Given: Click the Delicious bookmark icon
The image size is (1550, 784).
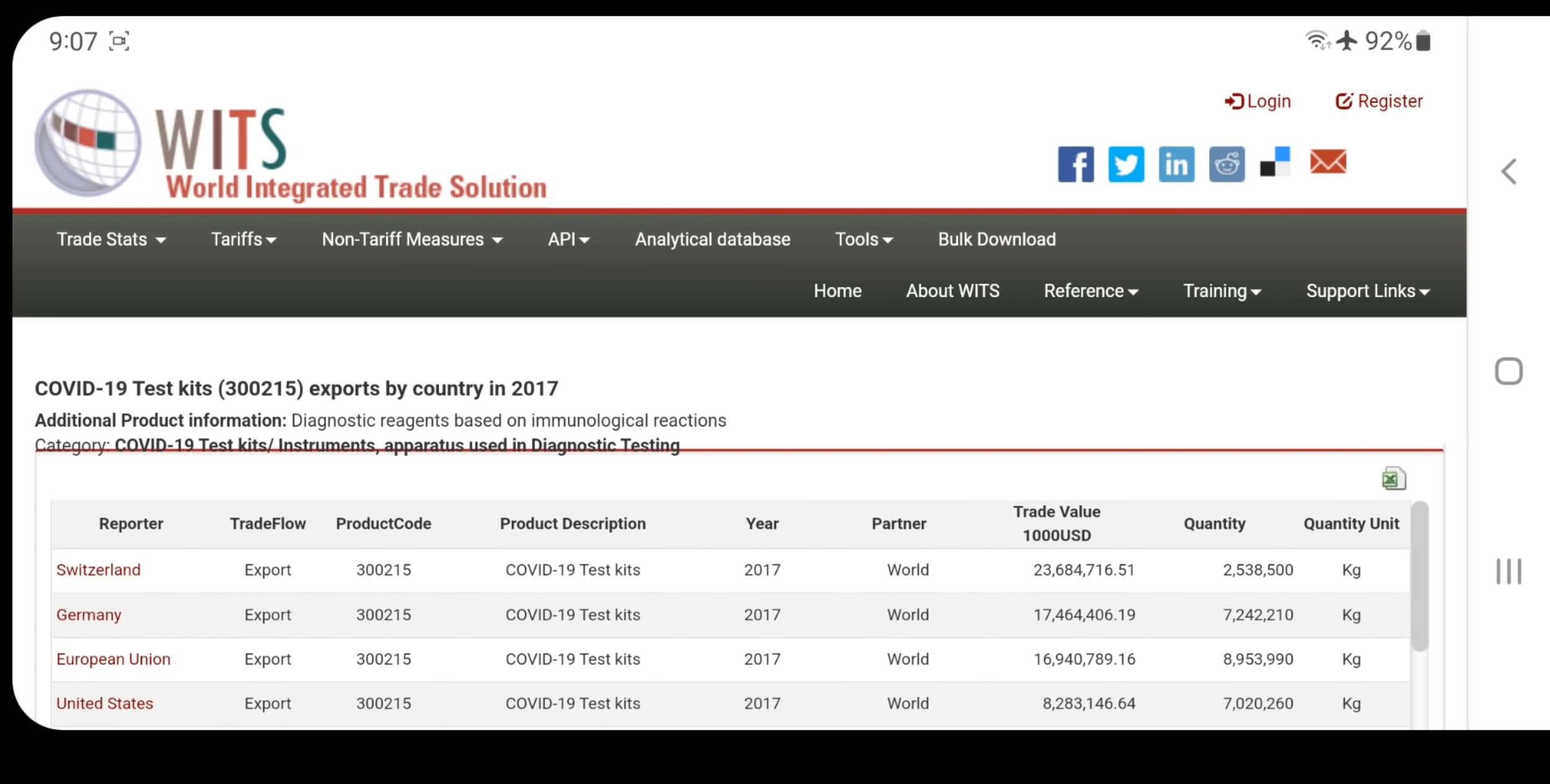Looking at the screenshot, I should coord(1275,162).
